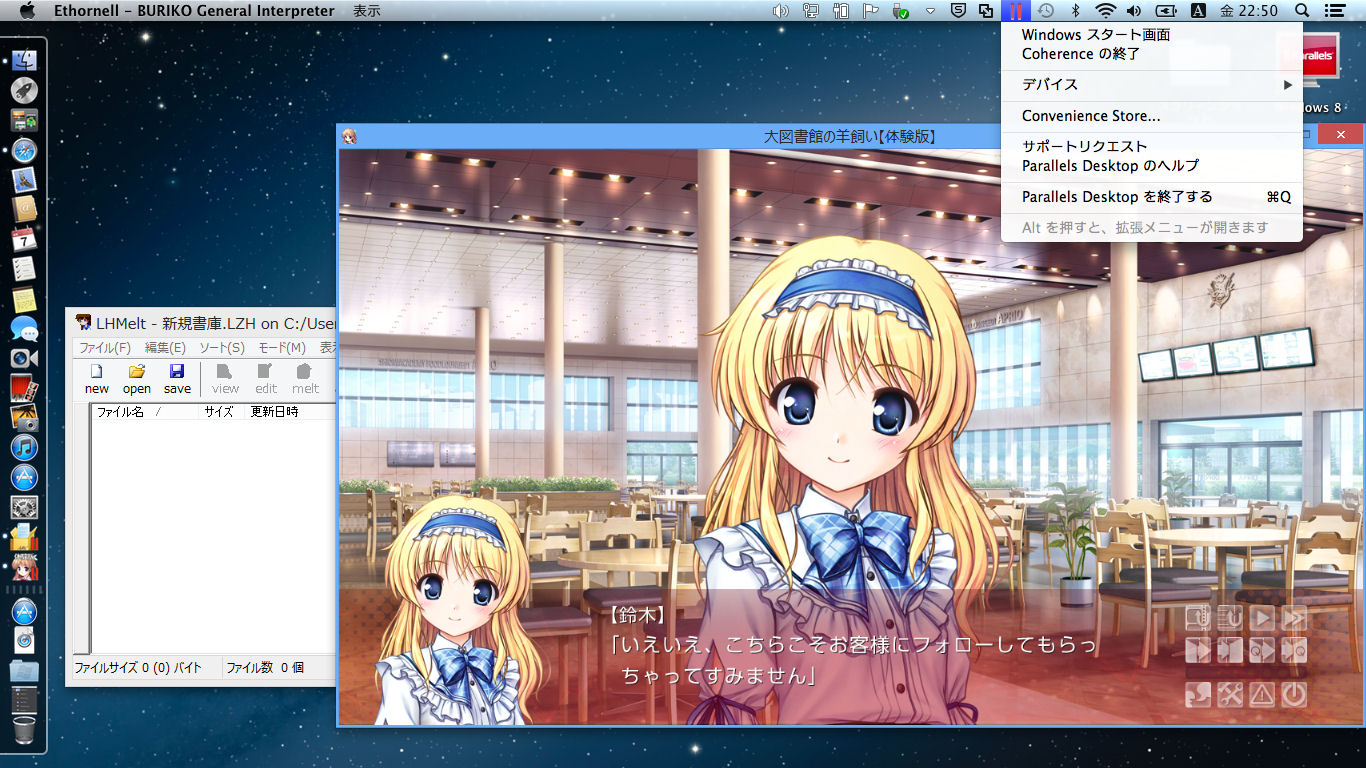Click the save floppy button in LHMelt

click(177, 379)
